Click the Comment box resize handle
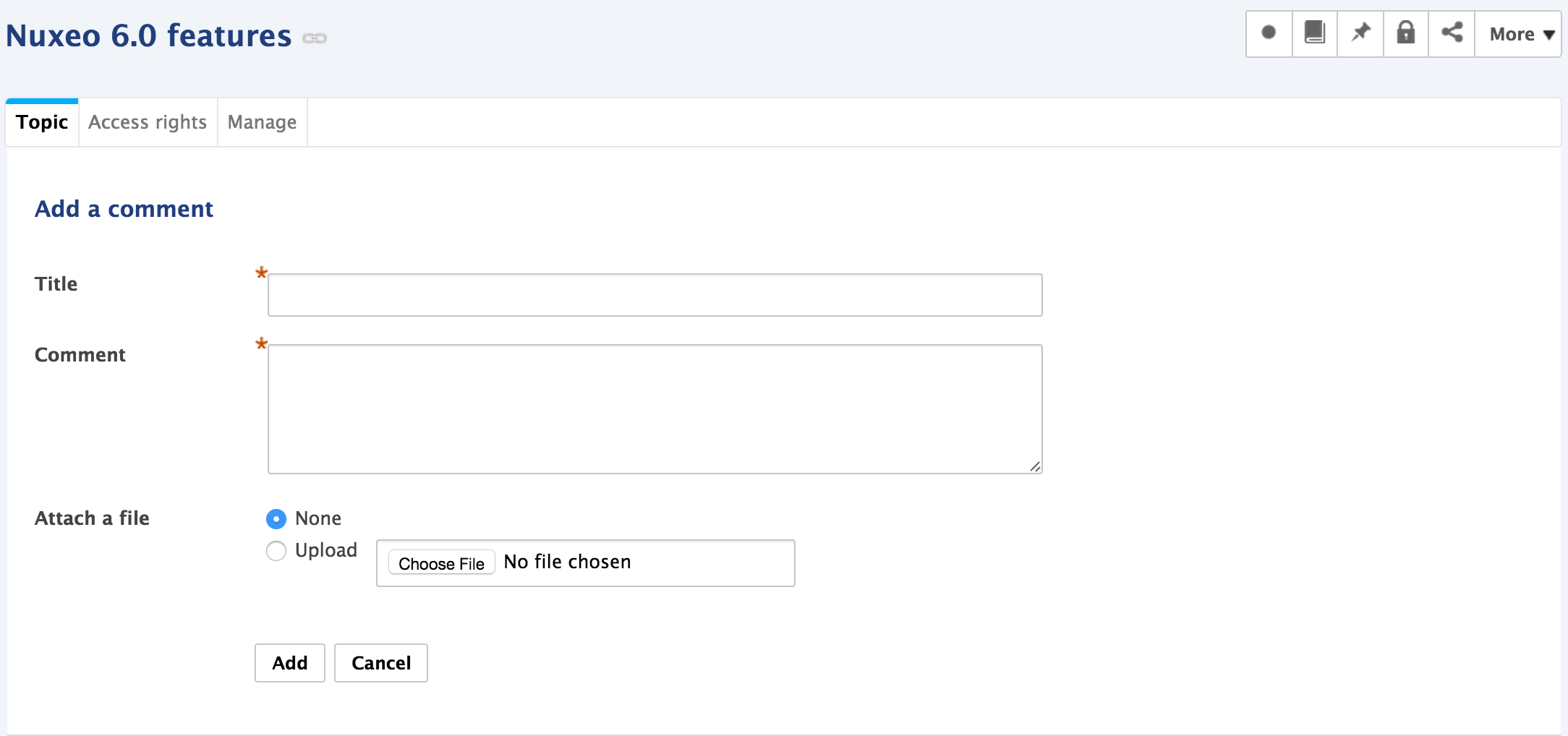Image resolution: width=1568 pixels, height=736 pixels. pos(1035,466)
